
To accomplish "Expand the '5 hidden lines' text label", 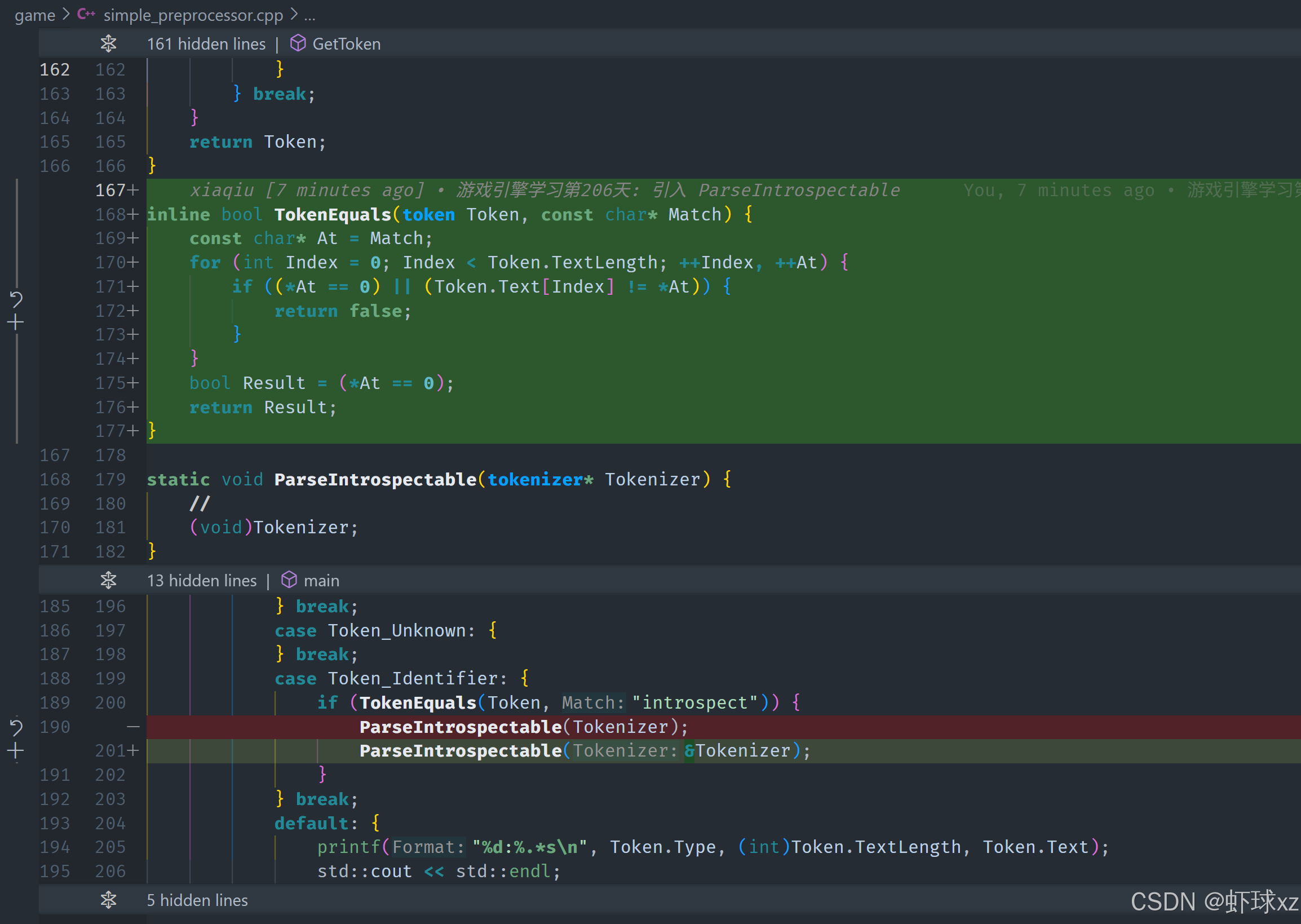I will [x=197, y=900].
